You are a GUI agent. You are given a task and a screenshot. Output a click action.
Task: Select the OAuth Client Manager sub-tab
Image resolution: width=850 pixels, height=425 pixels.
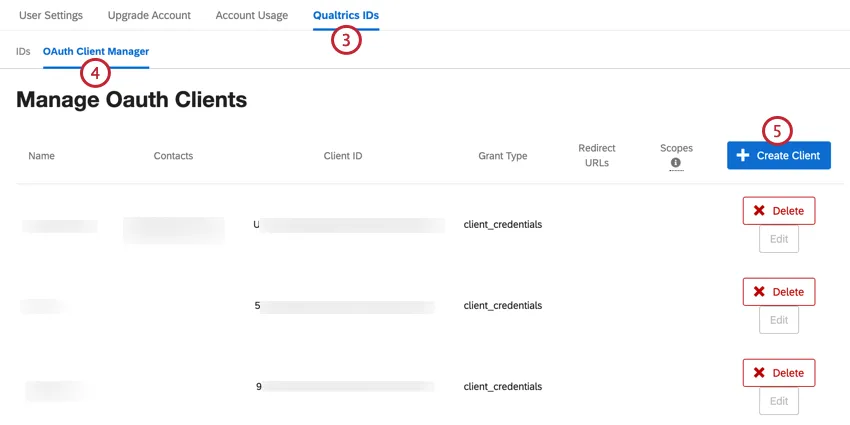(x=96, y=51)
